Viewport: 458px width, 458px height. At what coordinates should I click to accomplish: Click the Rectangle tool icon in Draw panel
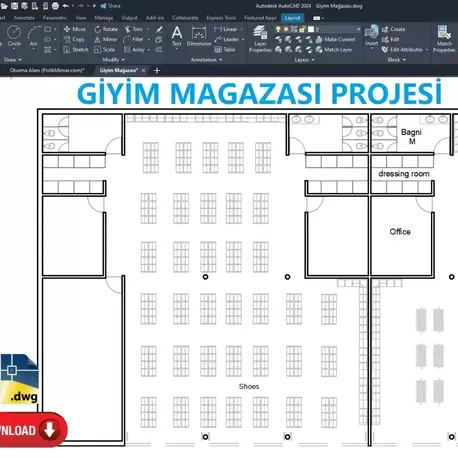48,29
